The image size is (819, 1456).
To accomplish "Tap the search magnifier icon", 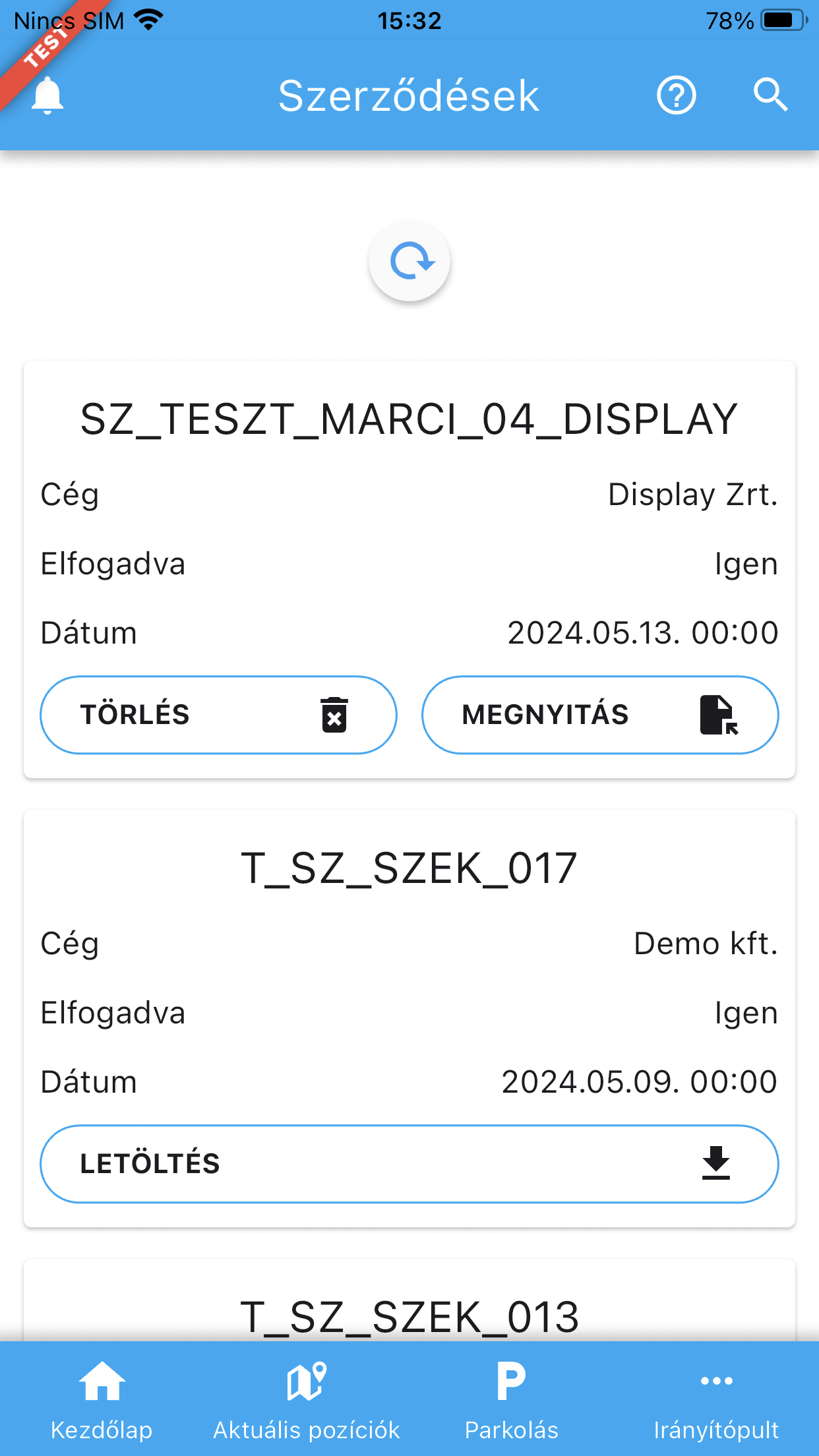I will click(770, 96).
